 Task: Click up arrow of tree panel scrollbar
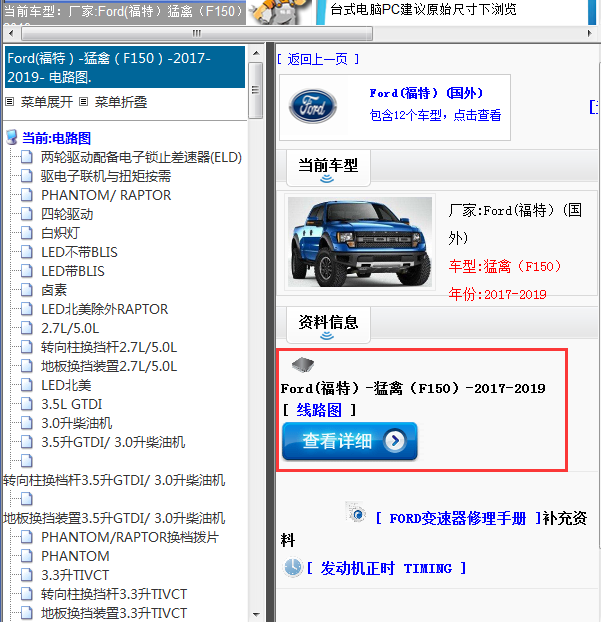coord(256,53)
